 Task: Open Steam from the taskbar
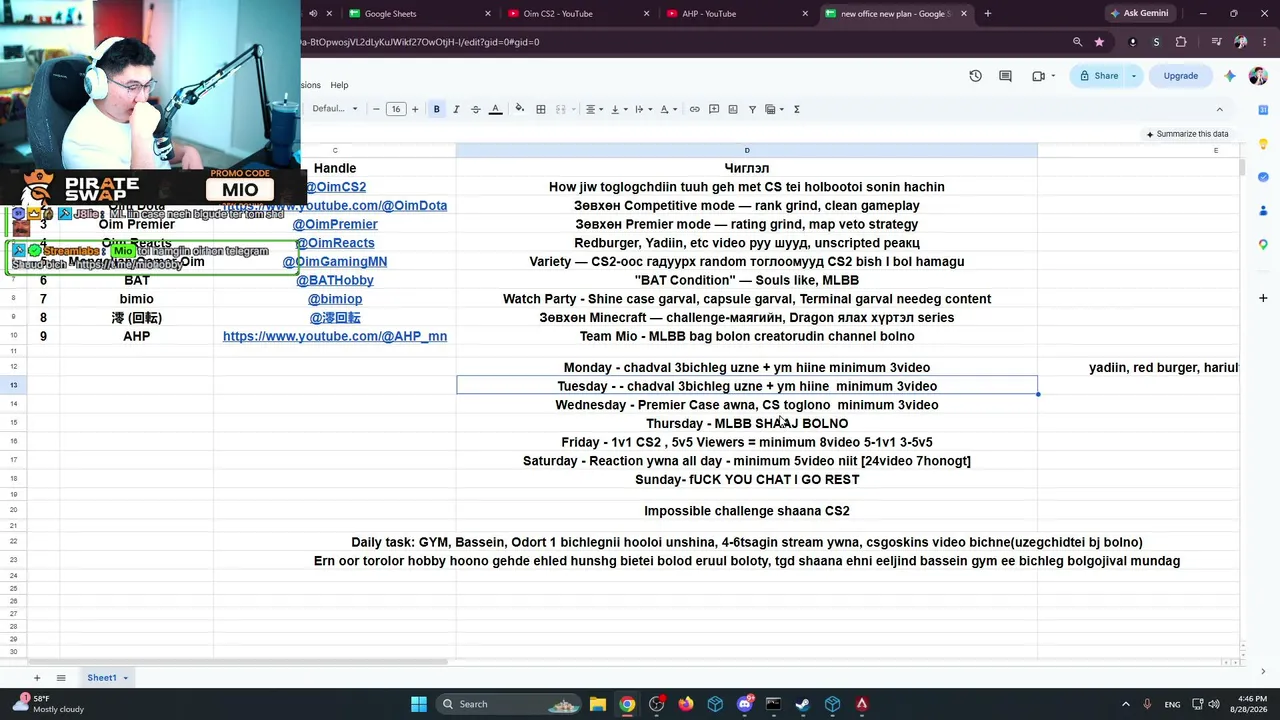(802, 704)
